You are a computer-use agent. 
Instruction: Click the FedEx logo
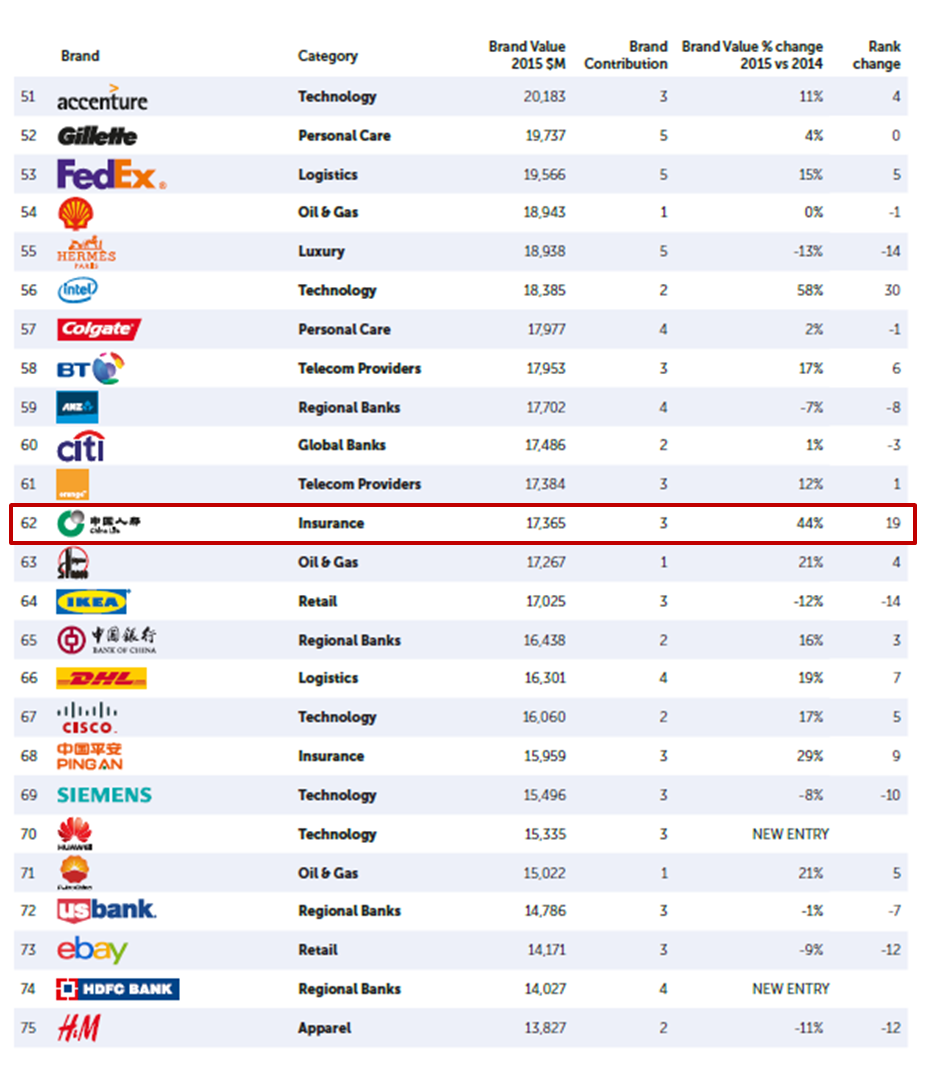pos(112,175)
